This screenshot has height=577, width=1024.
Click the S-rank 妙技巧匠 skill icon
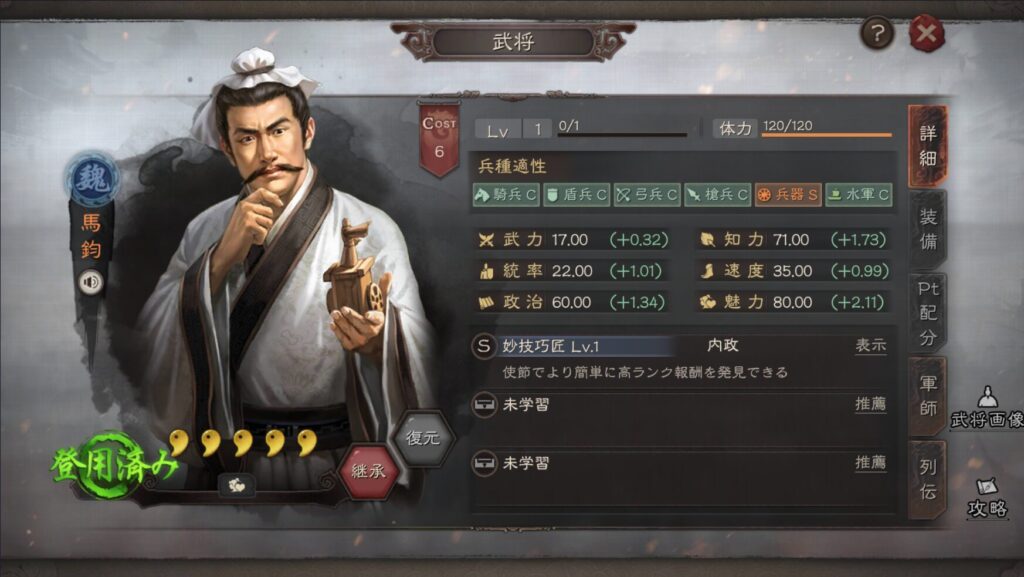(x=483, y=346)
